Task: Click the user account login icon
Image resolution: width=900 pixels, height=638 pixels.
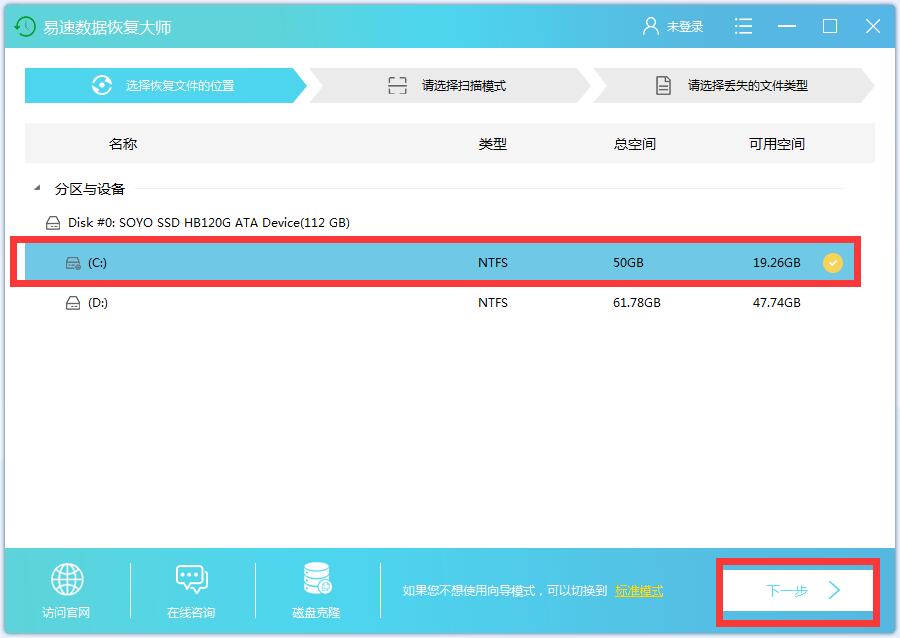Action: tap(651, 27)
